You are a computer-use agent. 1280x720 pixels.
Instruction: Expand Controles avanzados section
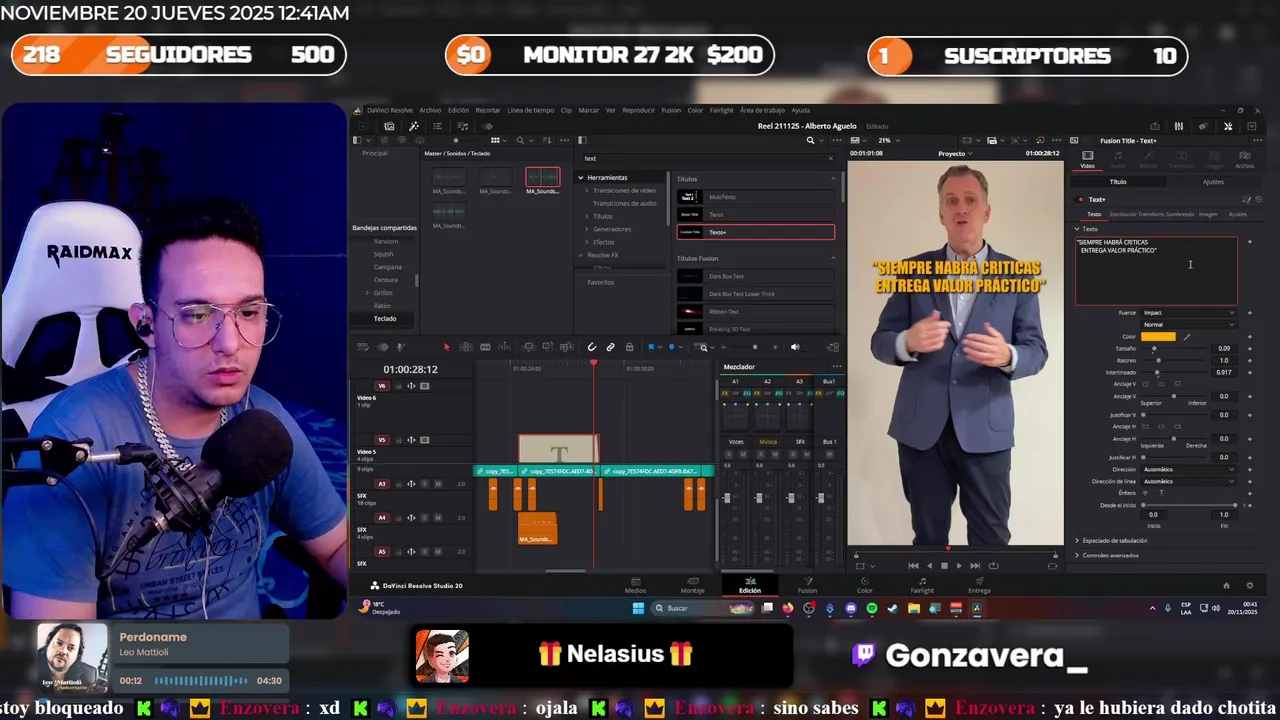coord(1077,555)
